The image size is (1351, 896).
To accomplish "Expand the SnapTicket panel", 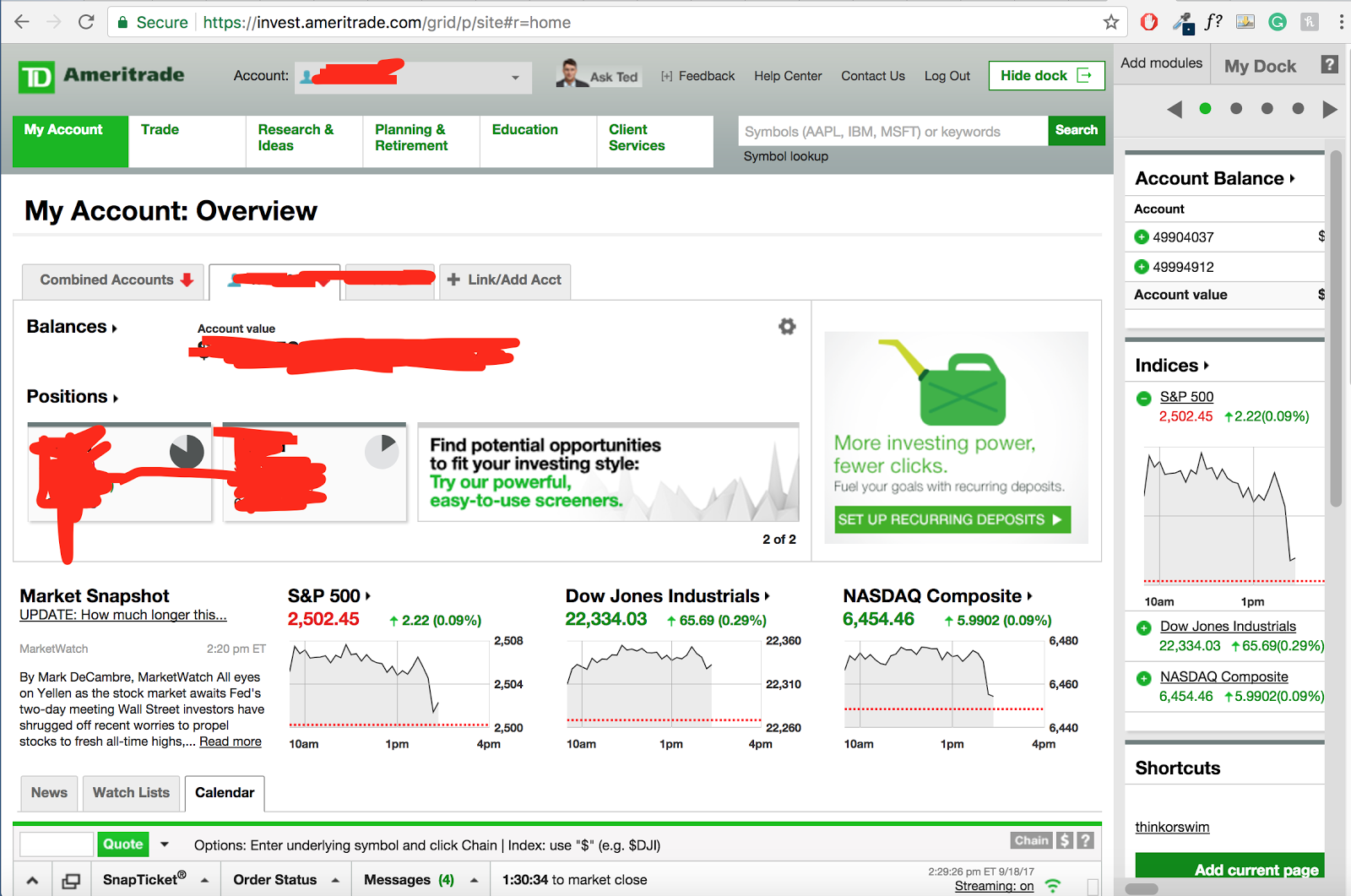I will pyautogui.click(x=155, y=880).
